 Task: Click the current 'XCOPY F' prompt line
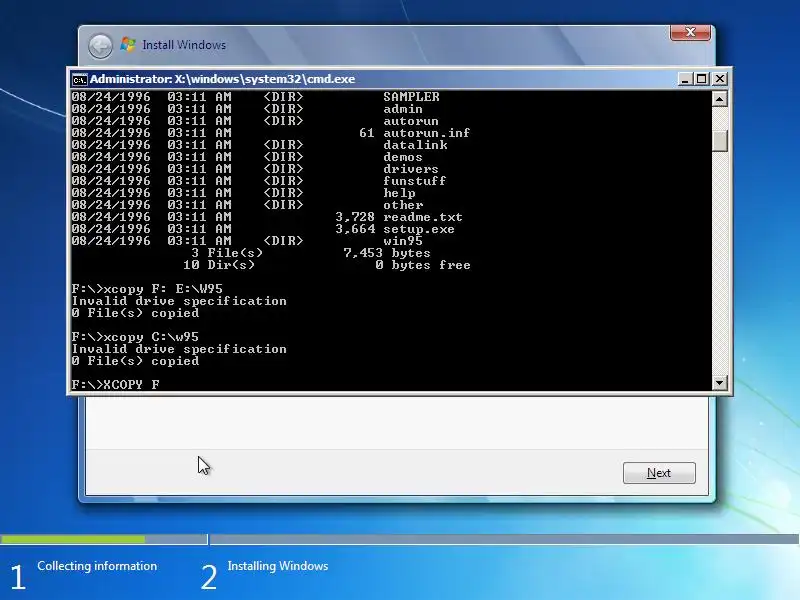(x=115, y=384)
